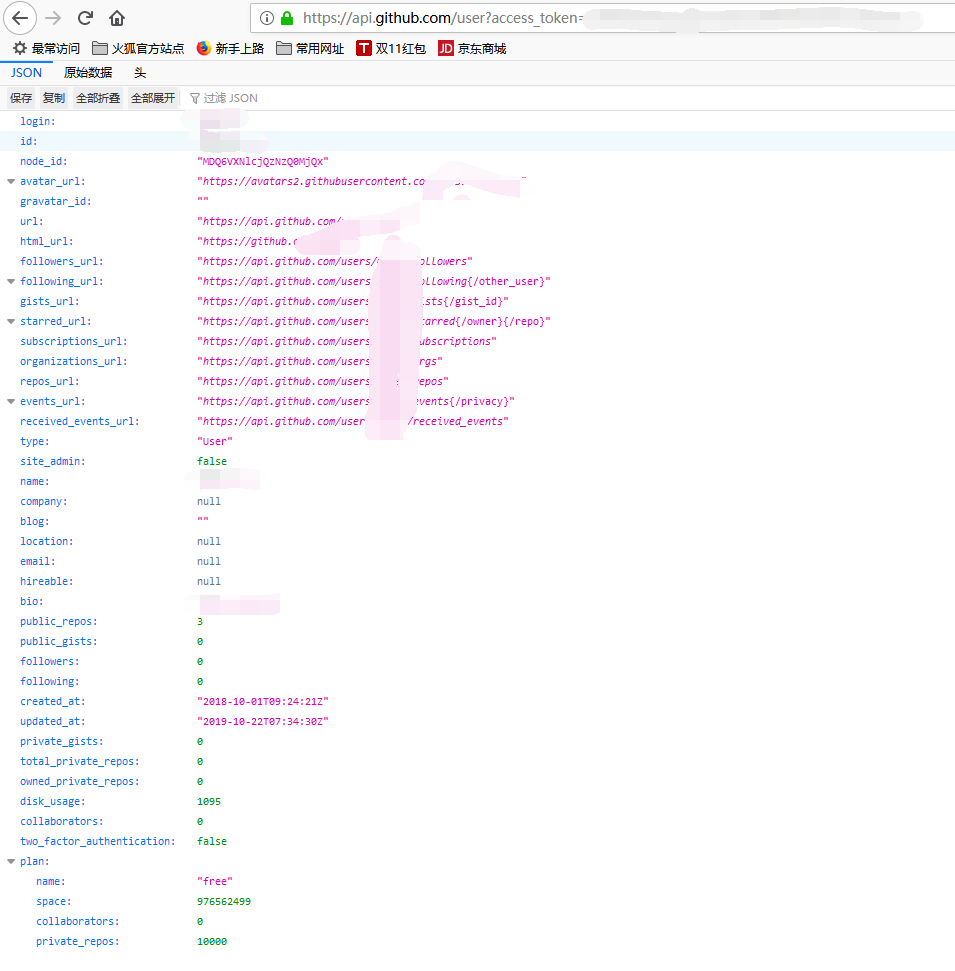Click the private_repos value 10000
The image size is (955, 971).
pyautogui.click(x=212, y=941)
